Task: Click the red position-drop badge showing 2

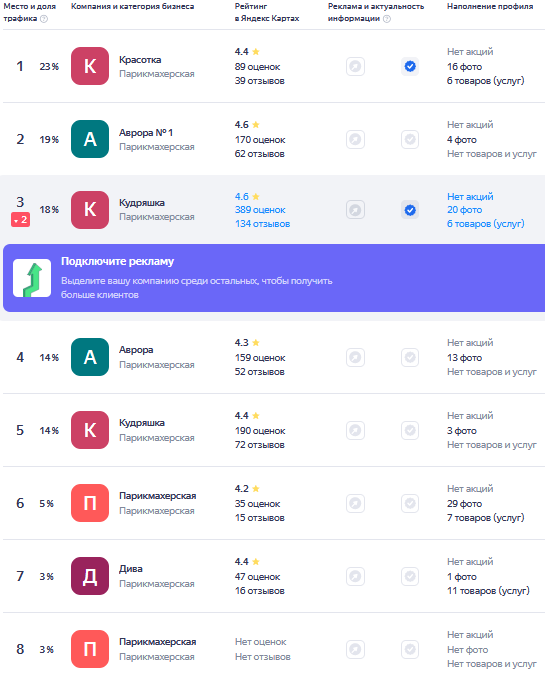Action: (20, 220)
